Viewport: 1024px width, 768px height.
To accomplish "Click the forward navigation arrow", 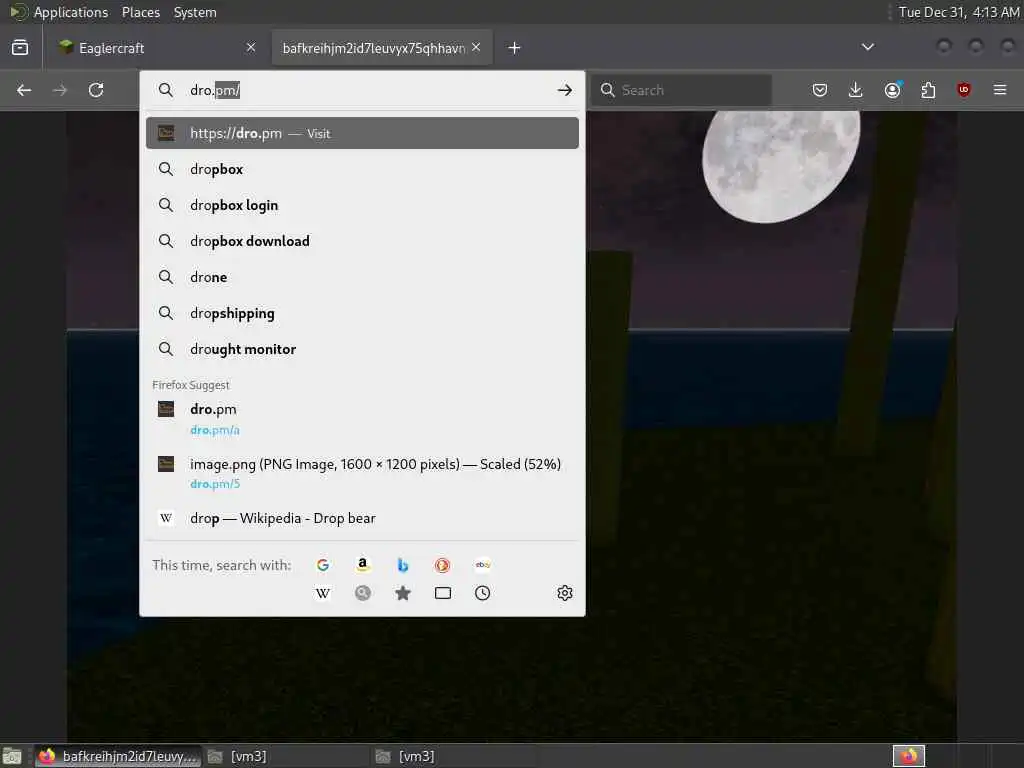I will [x=59, y=90].
